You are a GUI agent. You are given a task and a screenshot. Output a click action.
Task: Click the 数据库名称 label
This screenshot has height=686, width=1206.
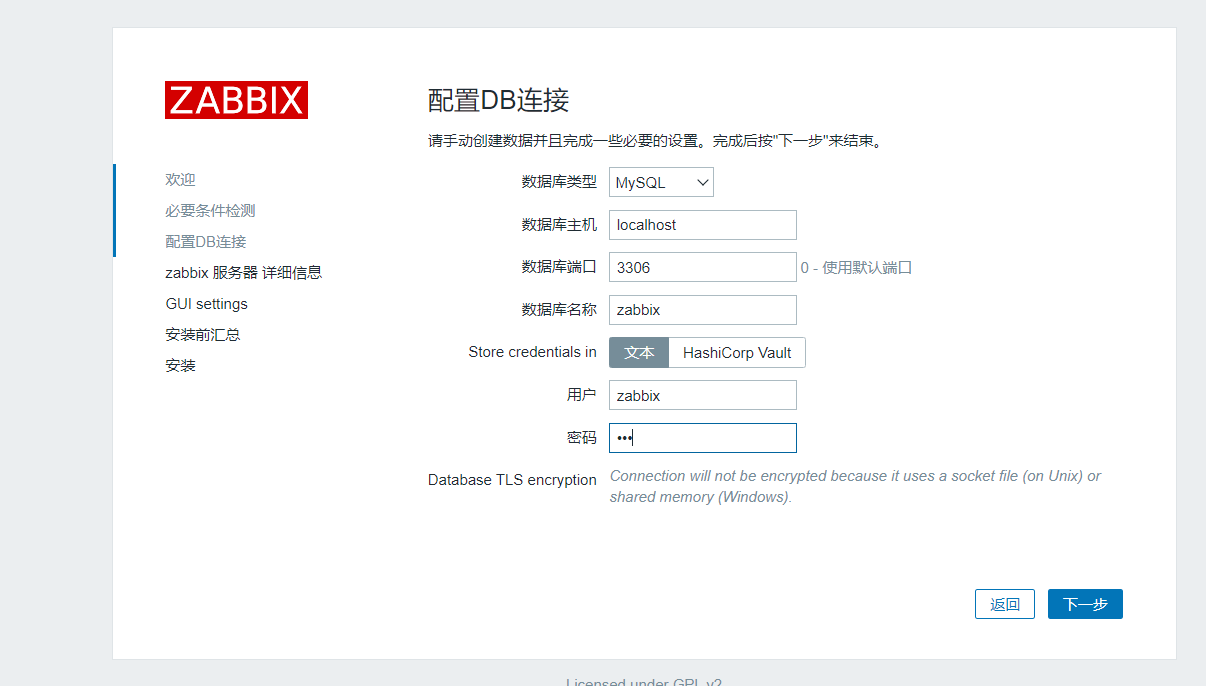coord(559,310)
